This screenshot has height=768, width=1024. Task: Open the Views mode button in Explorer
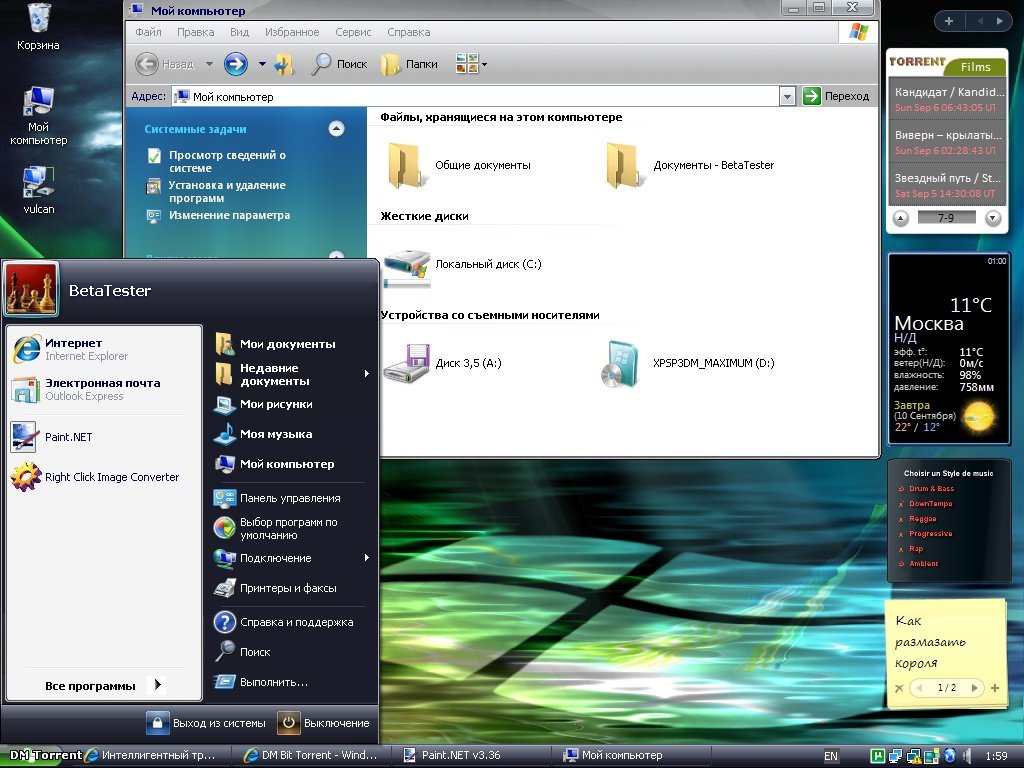click(471, 64)
